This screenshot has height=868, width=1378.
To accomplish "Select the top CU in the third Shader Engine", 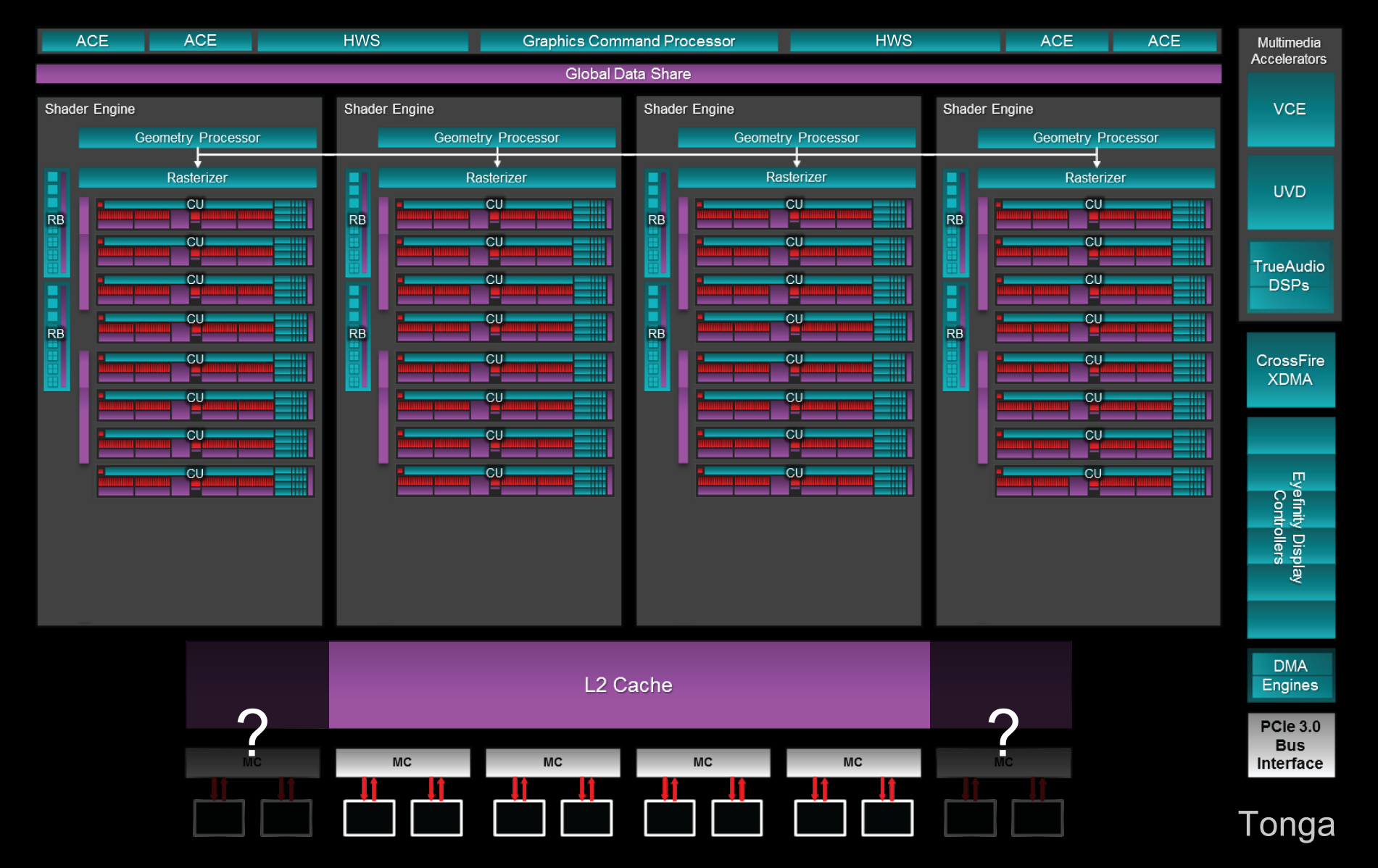I will (805, 214).
